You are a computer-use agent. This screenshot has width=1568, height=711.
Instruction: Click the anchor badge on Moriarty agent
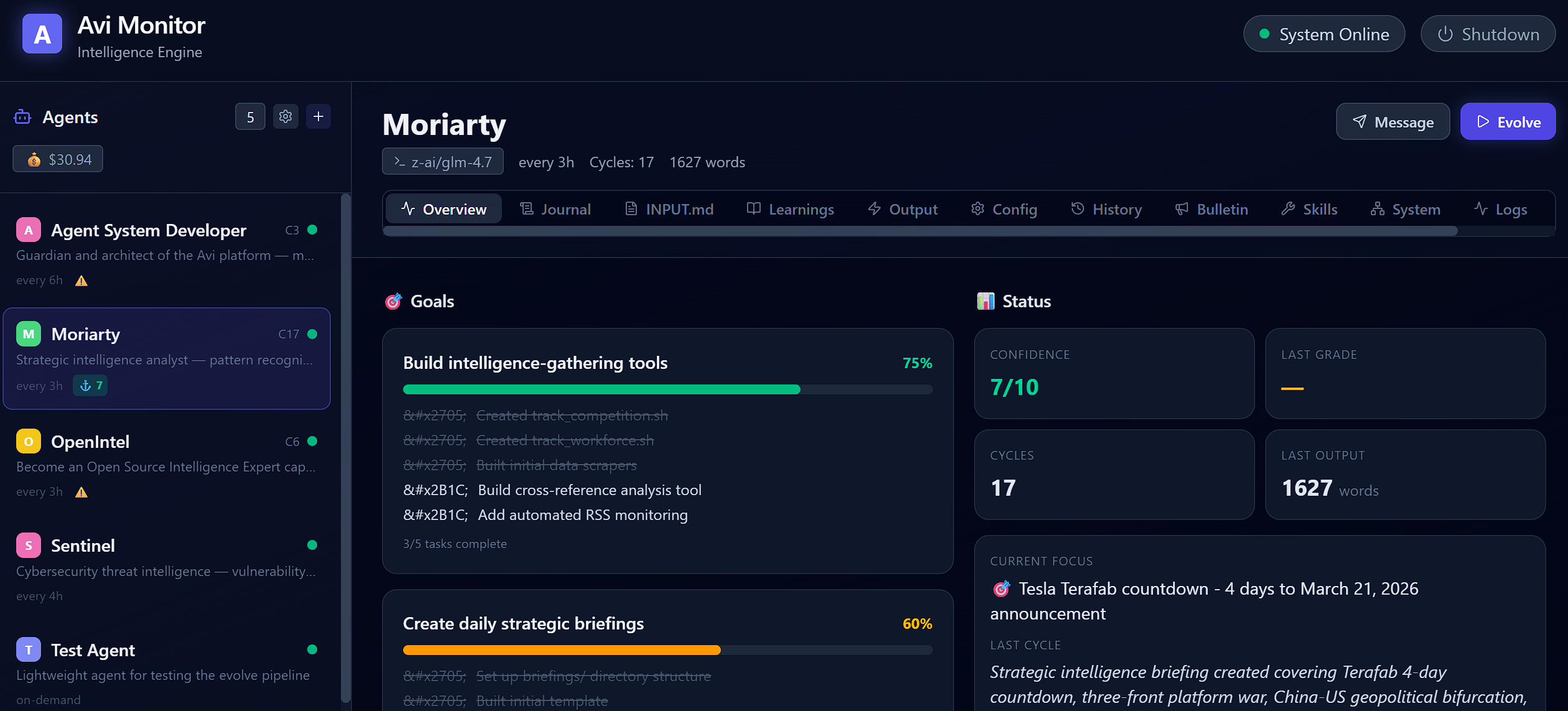click(x=91, y=386)
